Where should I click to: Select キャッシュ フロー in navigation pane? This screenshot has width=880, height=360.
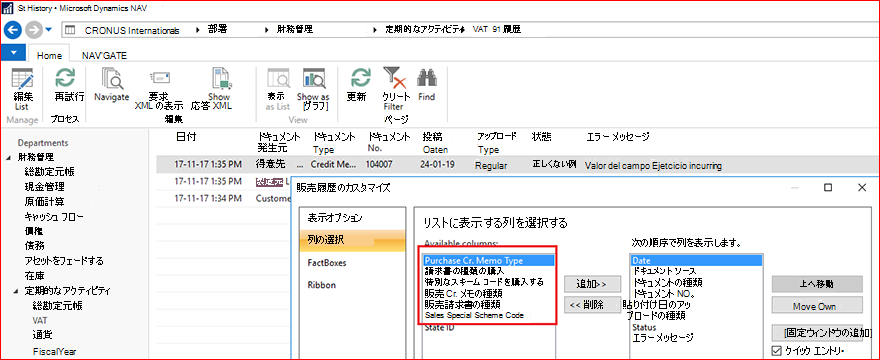53,216
